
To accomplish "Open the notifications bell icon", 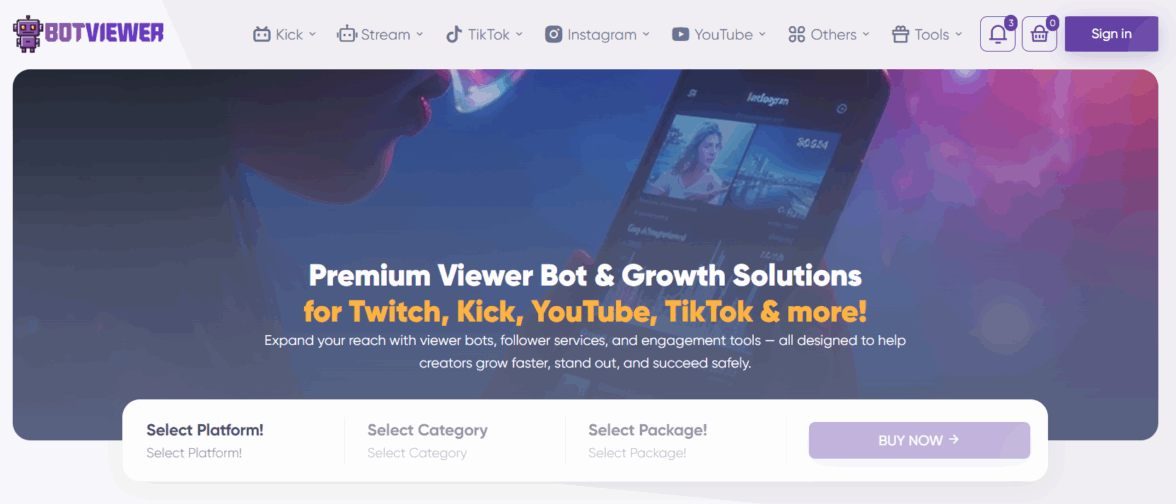I will pos(998,34).
